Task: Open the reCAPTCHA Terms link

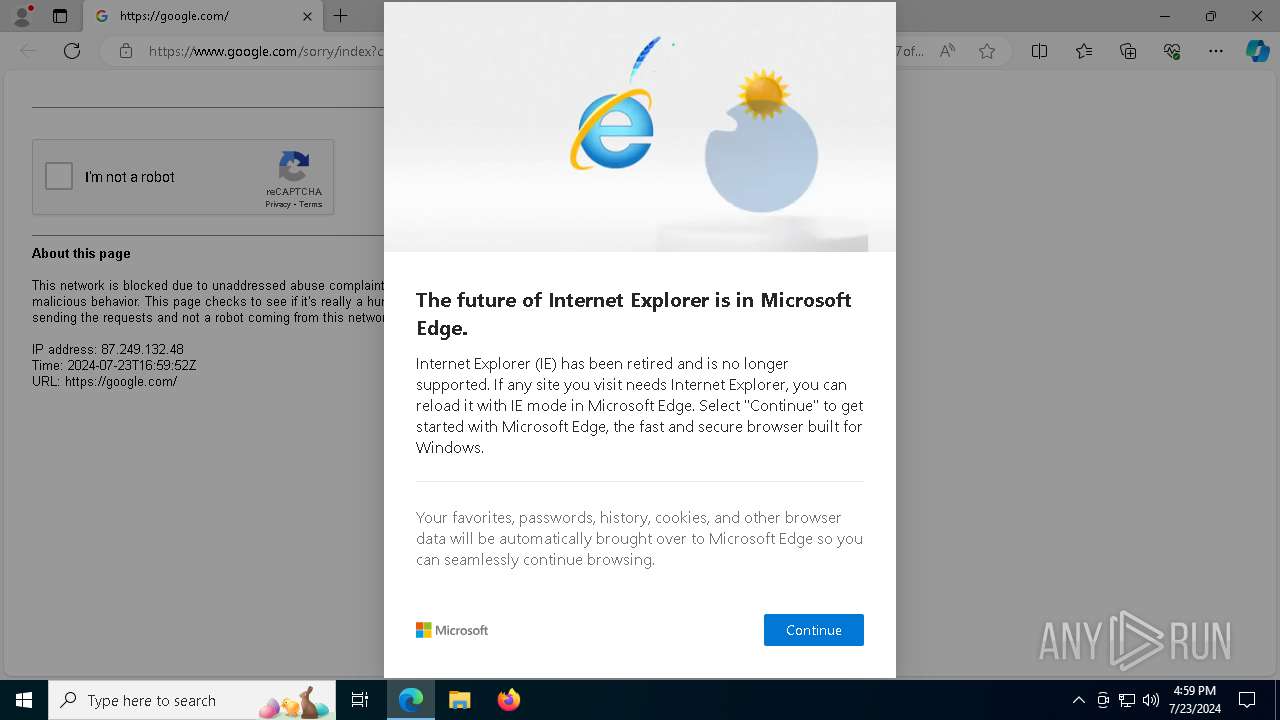Action: 311,204
